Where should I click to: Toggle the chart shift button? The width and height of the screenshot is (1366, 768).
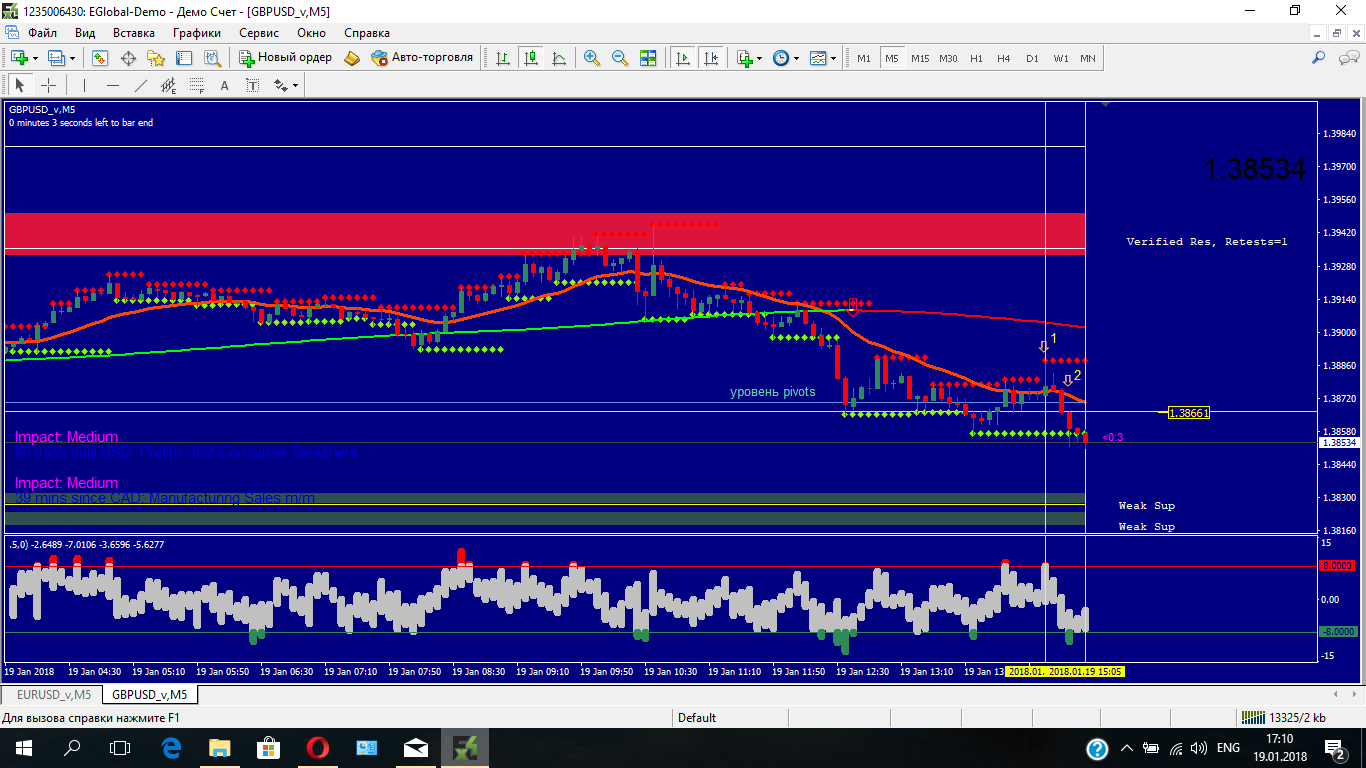pyautogui.click(x=711, y=58)
